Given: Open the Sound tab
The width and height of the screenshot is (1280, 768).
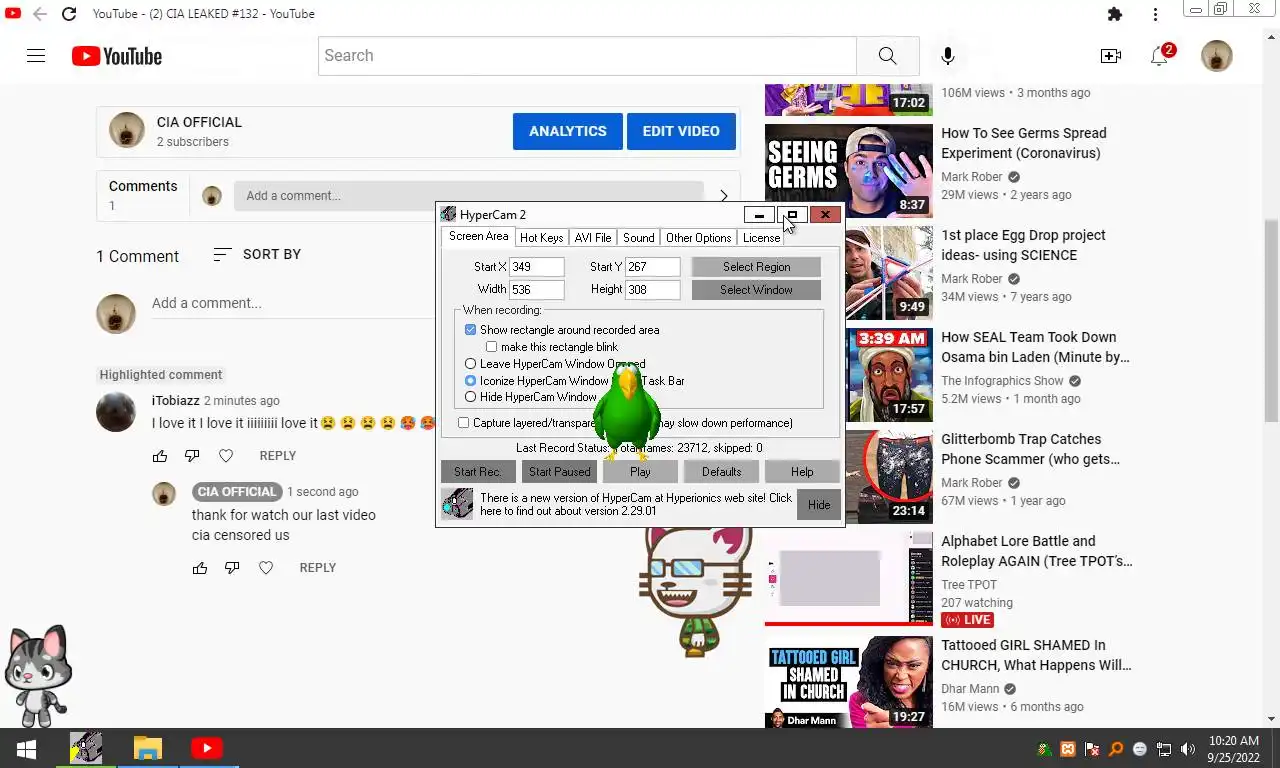Looking at the screenshot, I should (x=638, y=238).
